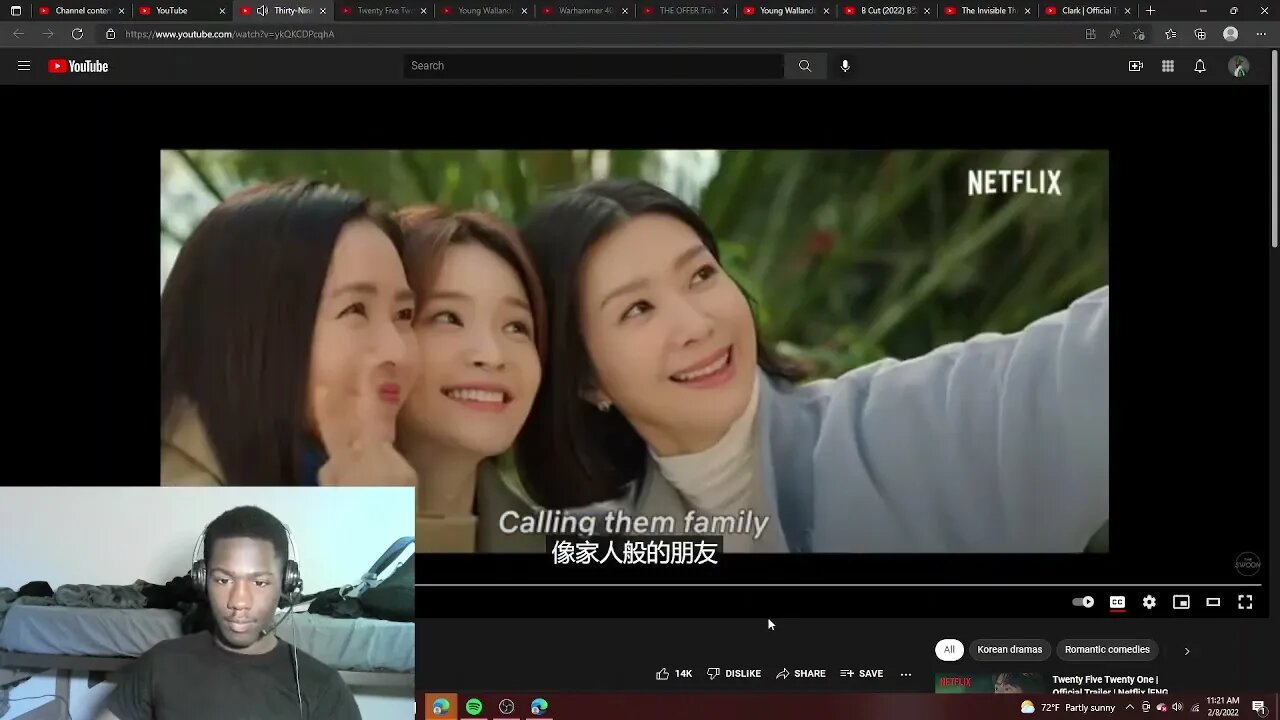Toggle the autoplay switch
The height and width of the screenshot is (720, 1280).
pyautogui.click(x=1083, y=602)
